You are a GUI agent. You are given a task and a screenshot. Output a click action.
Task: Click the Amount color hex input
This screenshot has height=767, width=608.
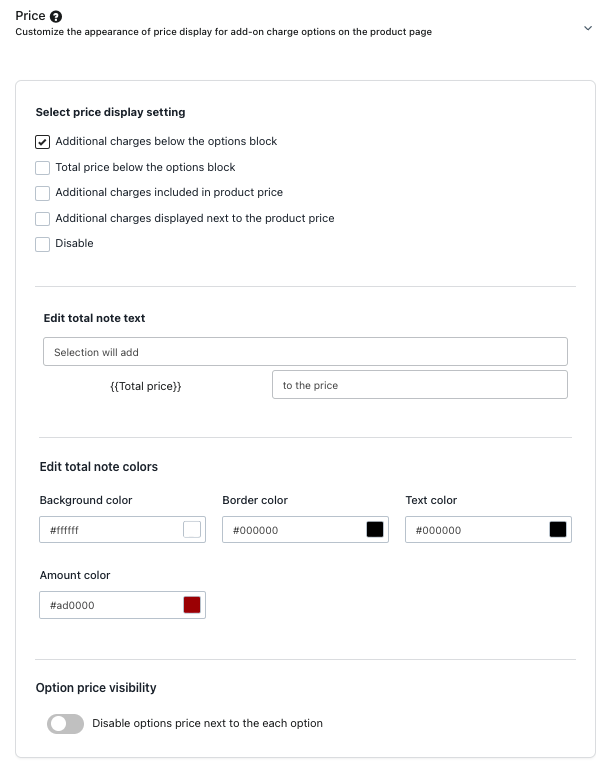[x=110, y=605]
